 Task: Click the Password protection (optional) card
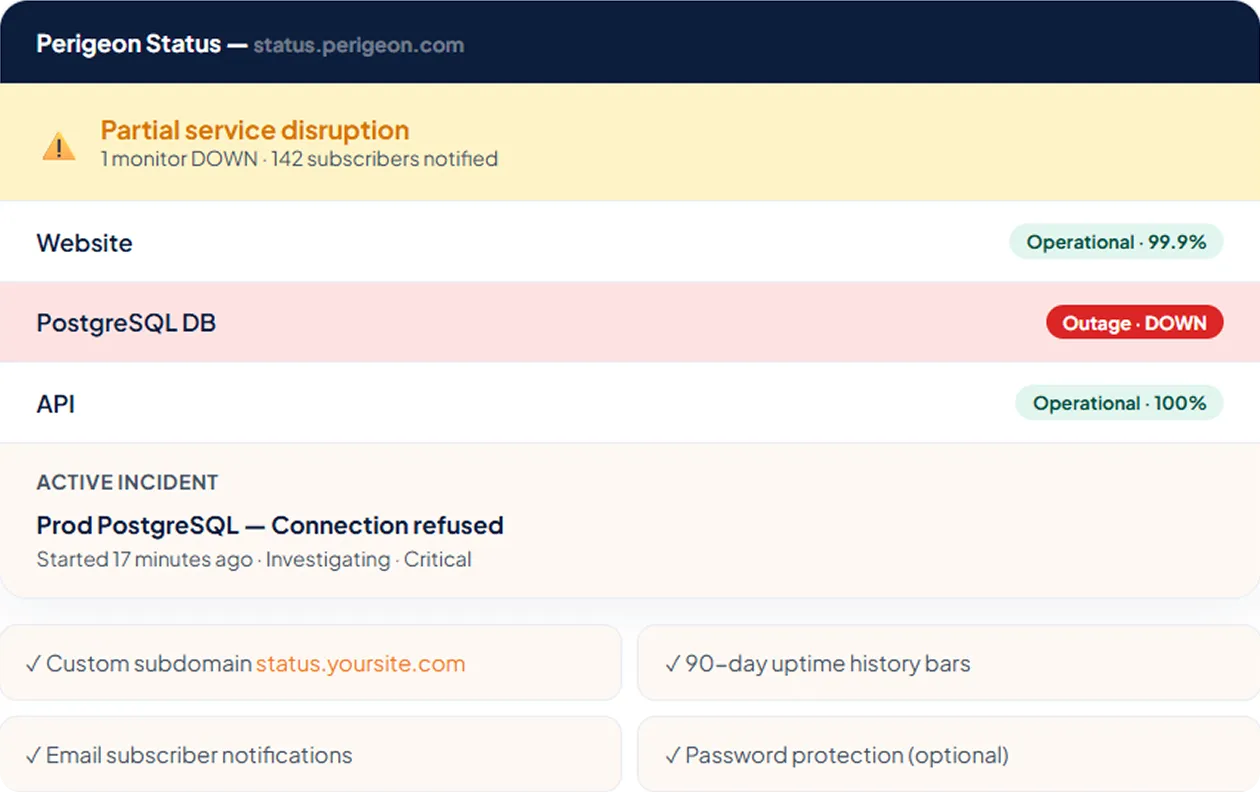[948, 754]
